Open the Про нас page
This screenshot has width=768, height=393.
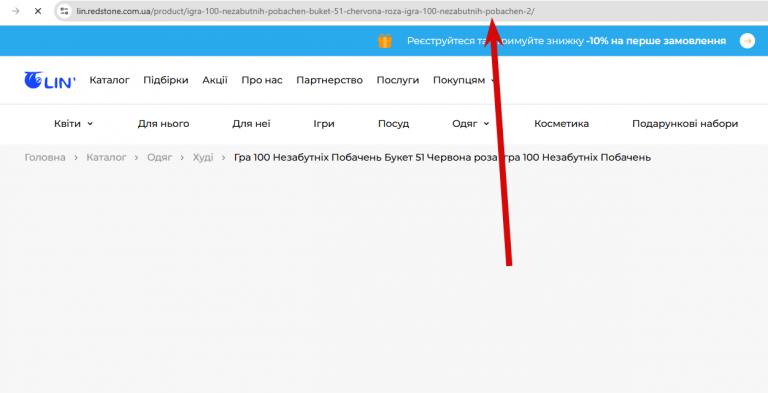click(262, 80)
